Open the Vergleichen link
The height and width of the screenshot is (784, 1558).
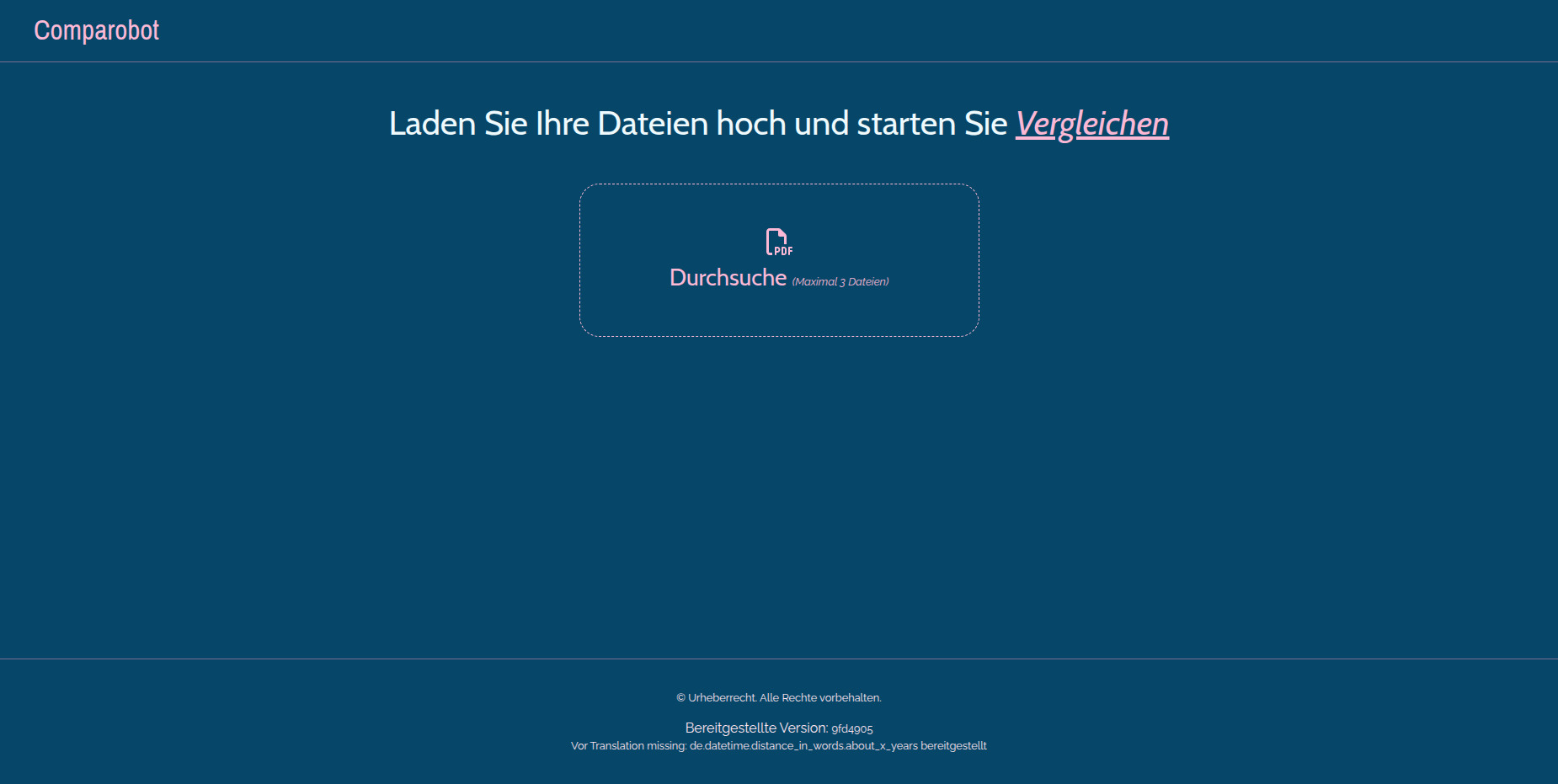coord(1091,124)
